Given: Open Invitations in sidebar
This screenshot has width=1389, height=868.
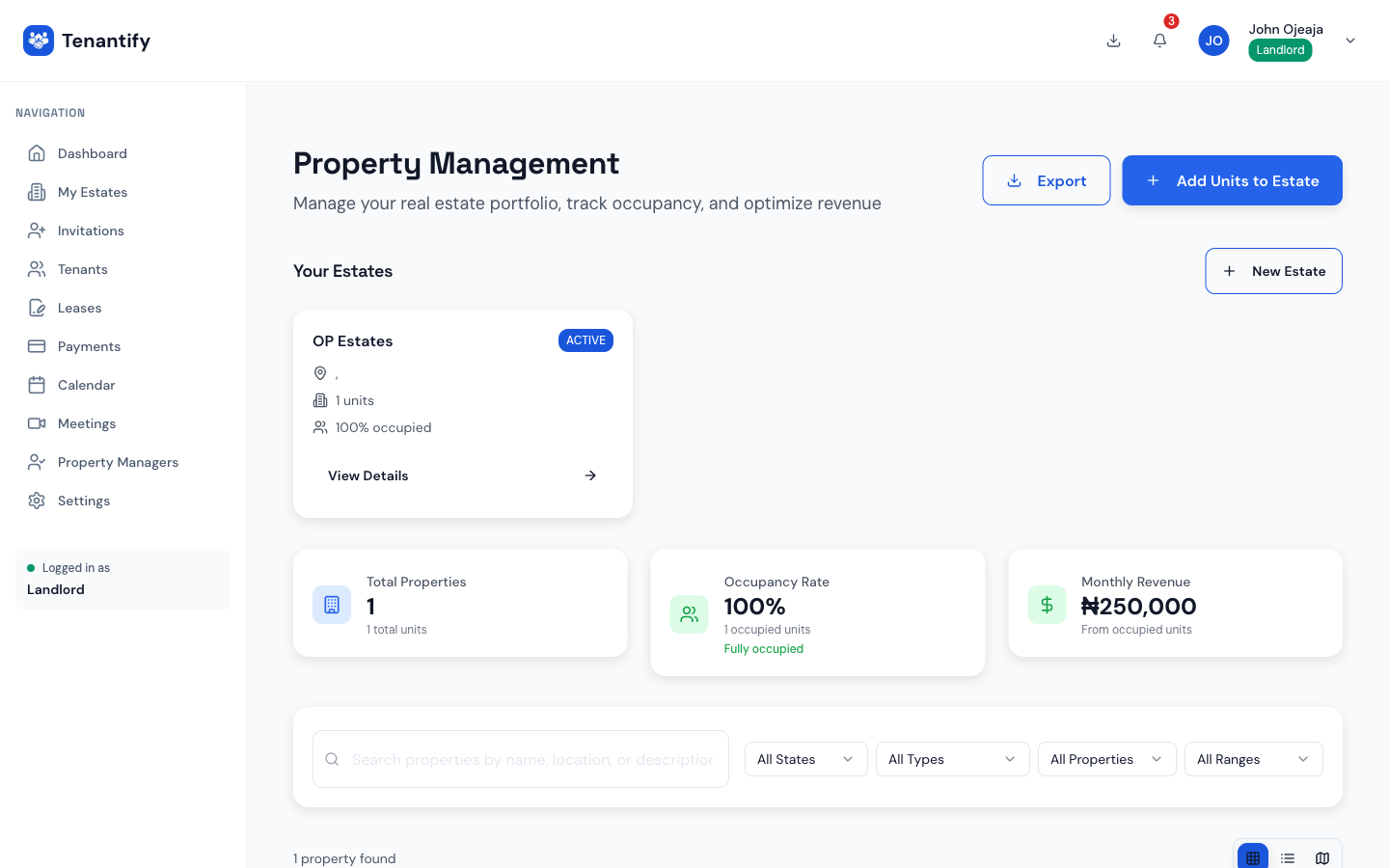Looking at the screenshot, I should [123, 231].
